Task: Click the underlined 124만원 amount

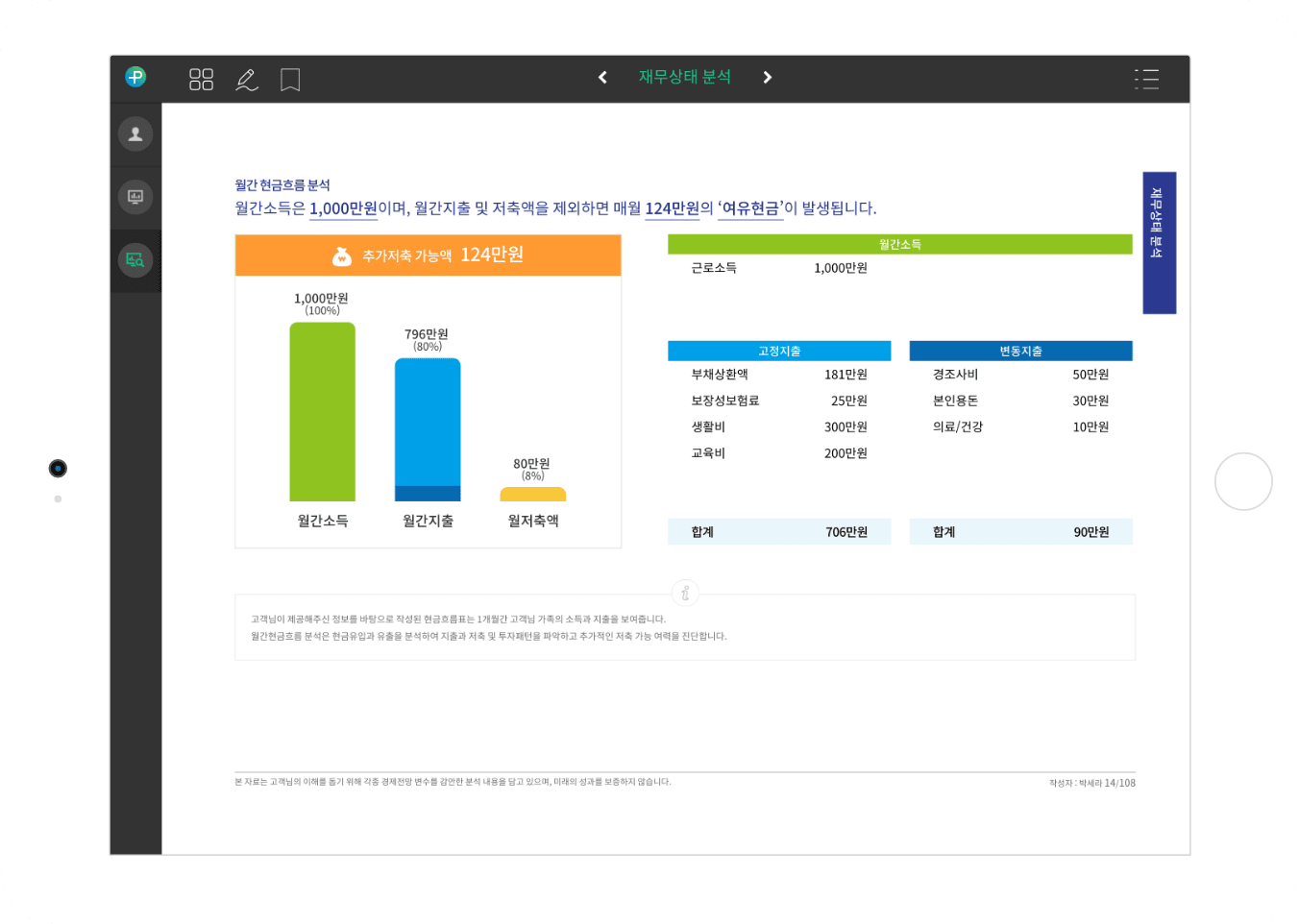Action: [x=672, y=208]
